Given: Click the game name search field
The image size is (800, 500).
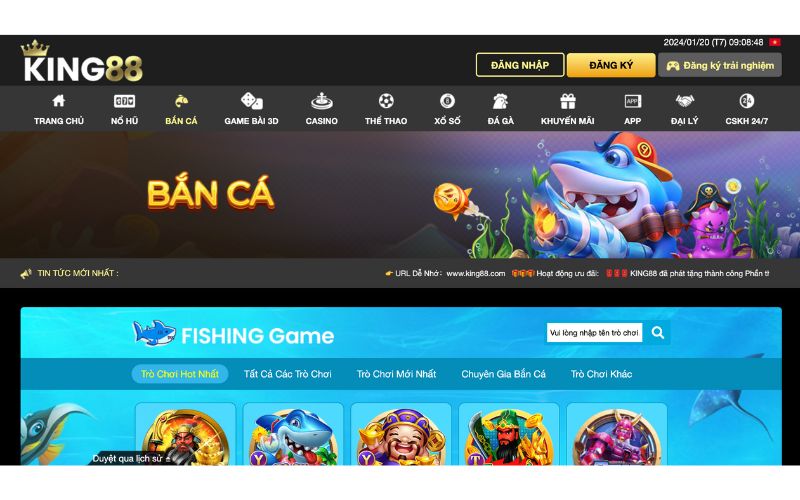Looking at the screenshot, I should 594,333.
